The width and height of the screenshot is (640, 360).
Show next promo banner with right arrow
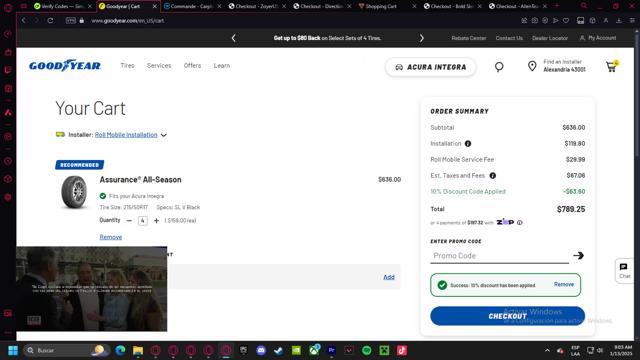(422, 38)
